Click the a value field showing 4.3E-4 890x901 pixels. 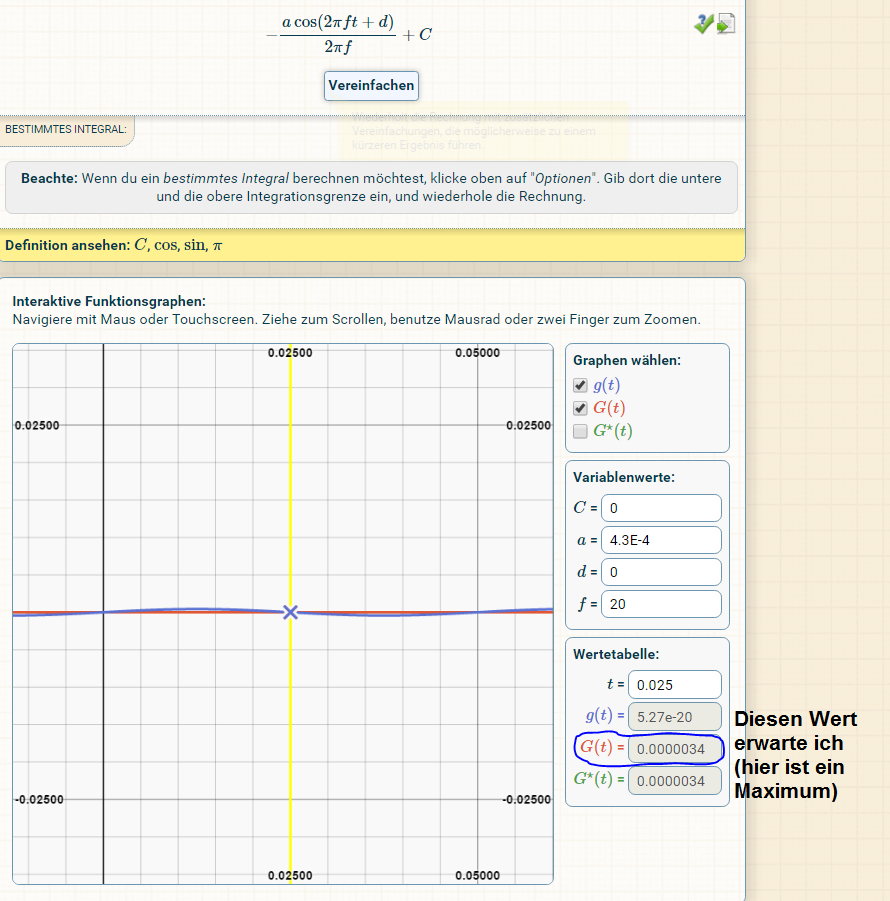coord(661,540)
